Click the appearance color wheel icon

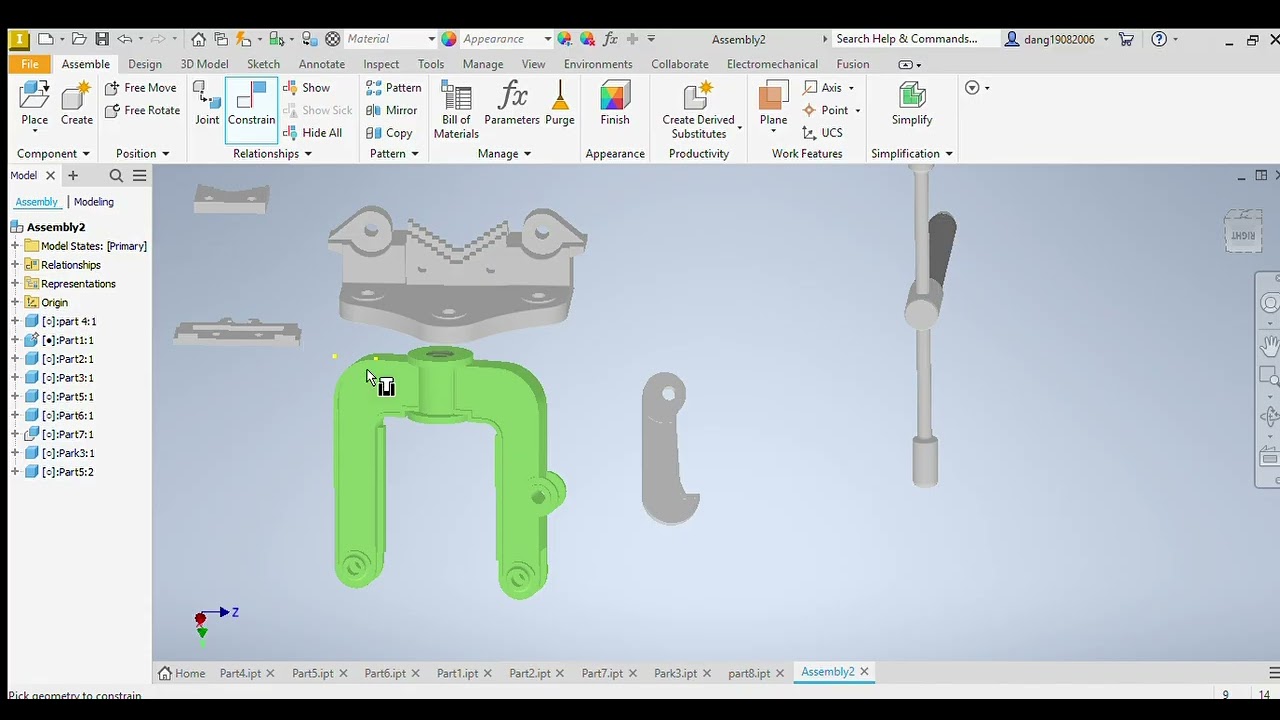pyautogui.click(x=449, y=39)
